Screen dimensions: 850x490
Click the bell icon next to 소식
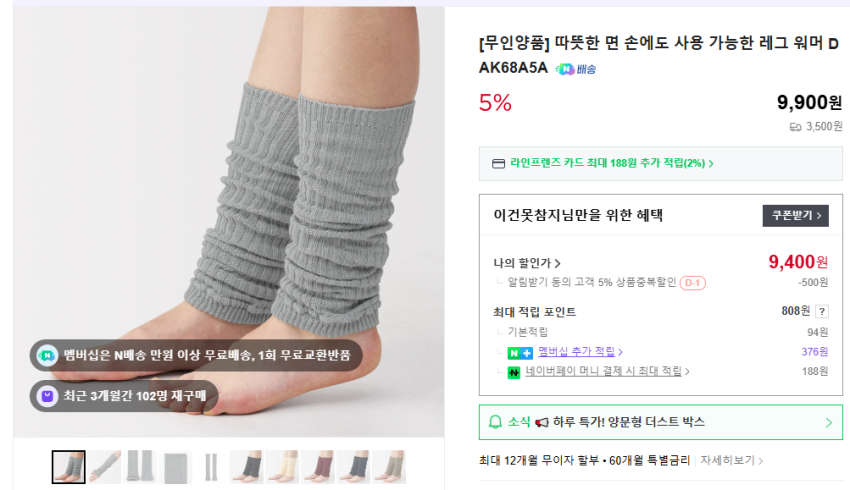click(x=495, y=422)
